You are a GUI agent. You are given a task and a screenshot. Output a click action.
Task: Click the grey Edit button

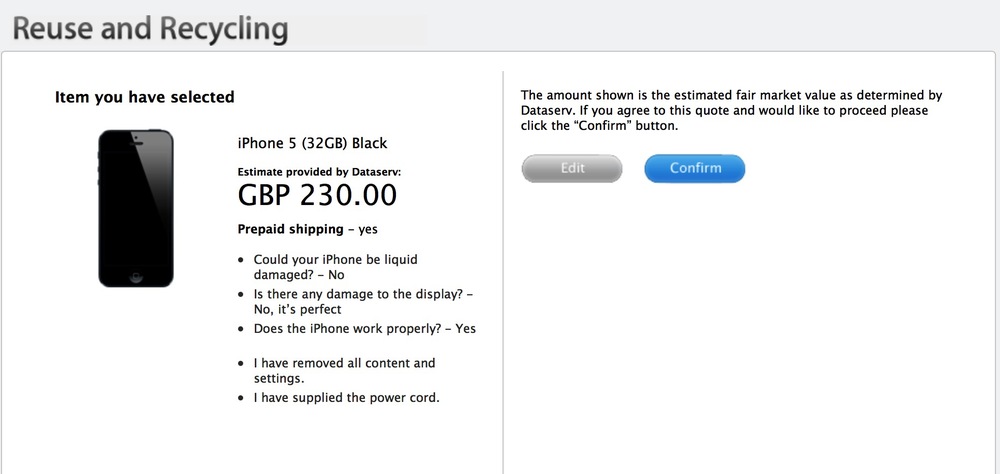pyautogui.click(x=572, y=168)
